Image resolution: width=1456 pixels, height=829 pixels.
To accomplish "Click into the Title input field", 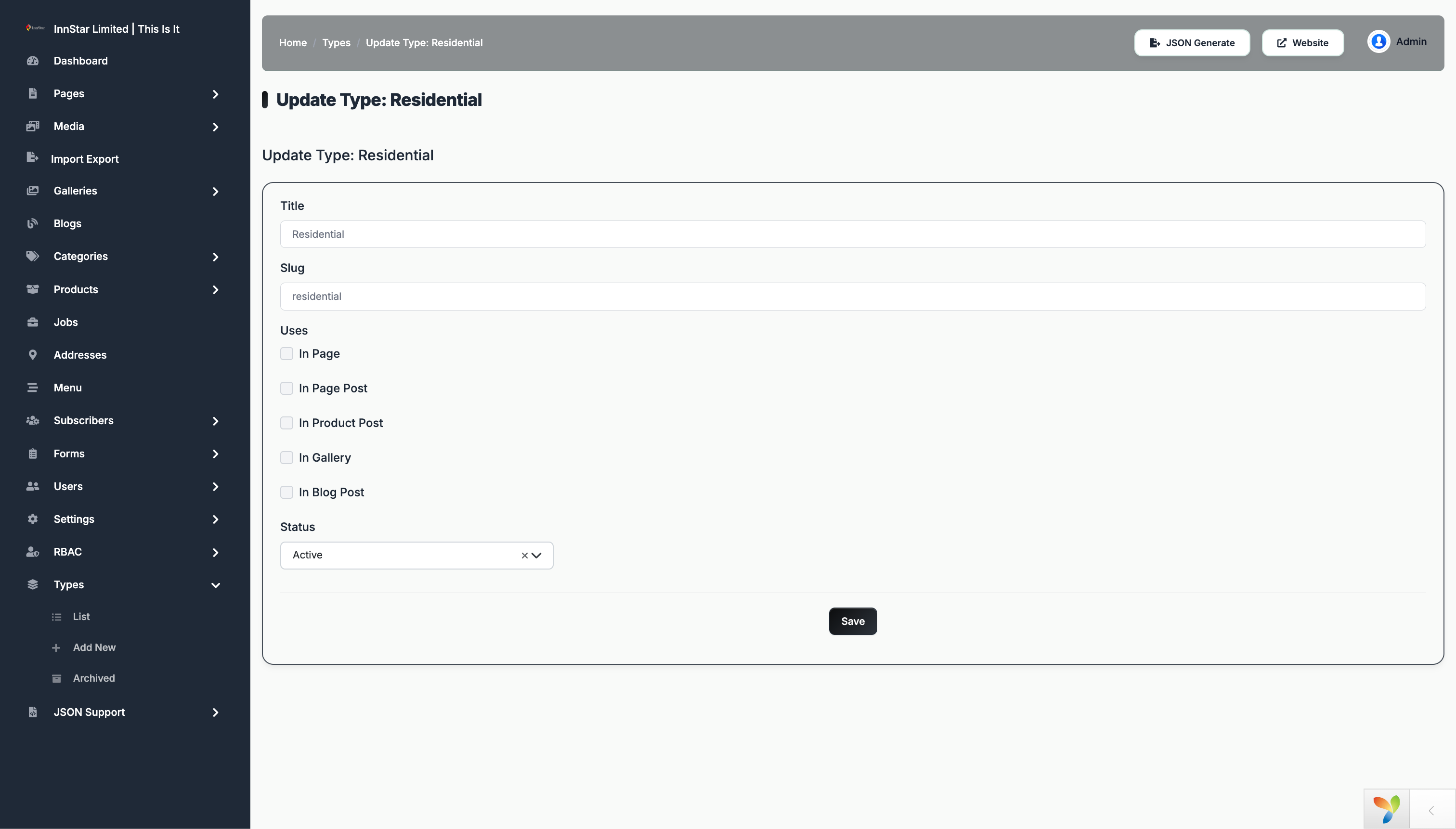I will click(x=852, y=234).
